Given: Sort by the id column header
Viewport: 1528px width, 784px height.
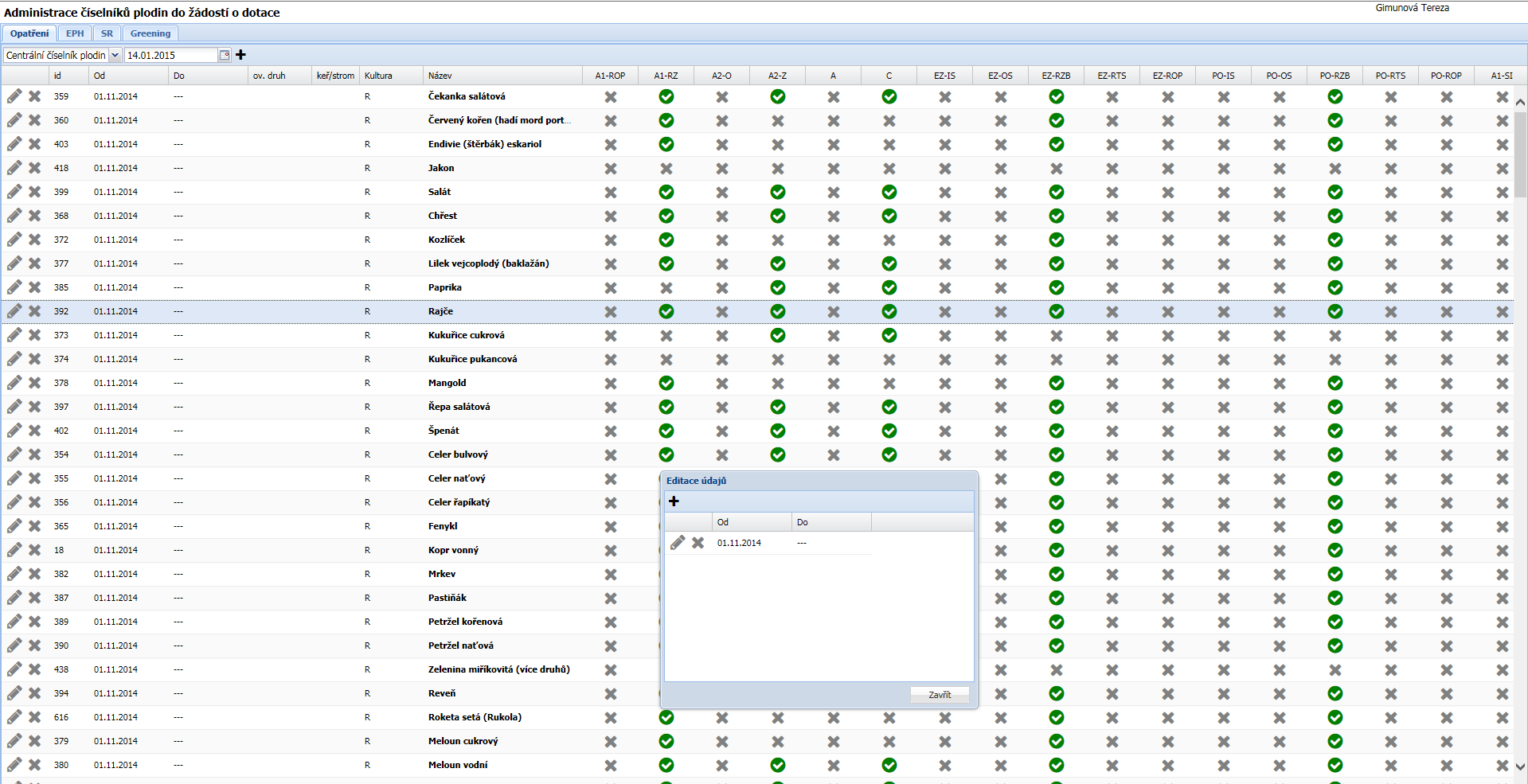Looking at the screenshot, I should (68, 76).
